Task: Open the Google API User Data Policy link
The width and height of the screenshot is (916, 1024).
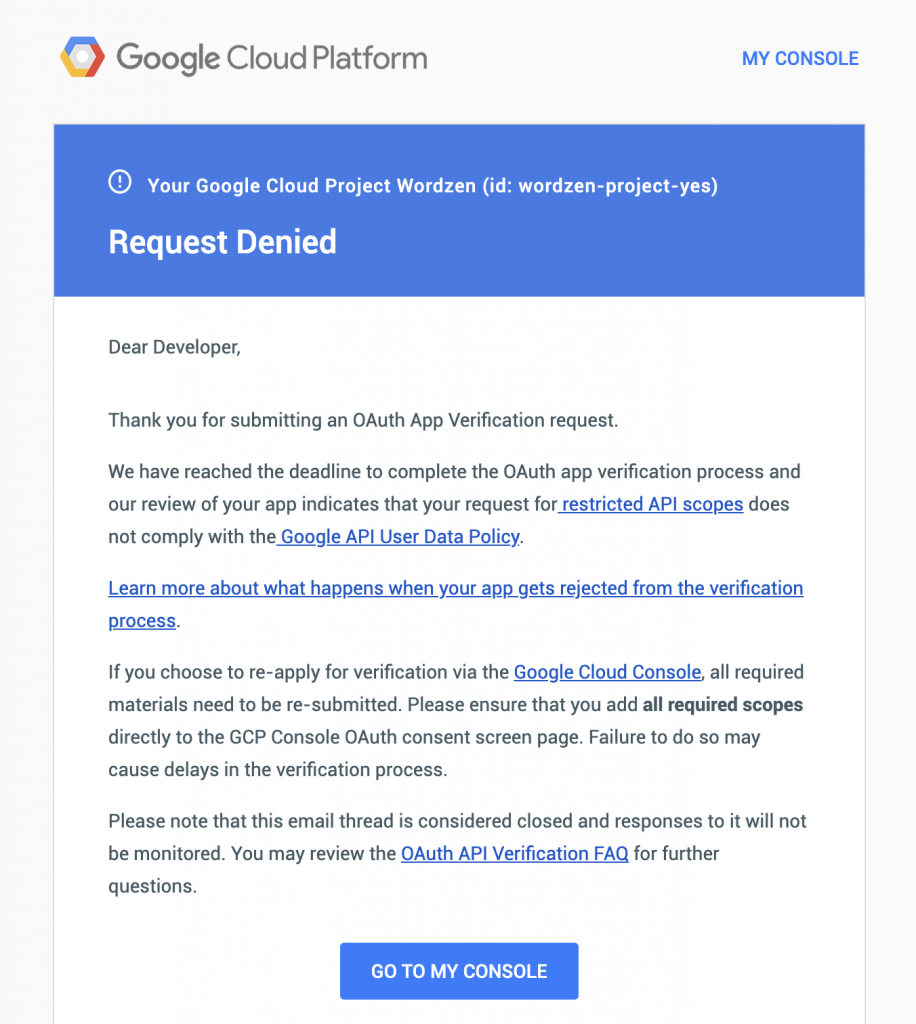Action: (x=400, y=536)
